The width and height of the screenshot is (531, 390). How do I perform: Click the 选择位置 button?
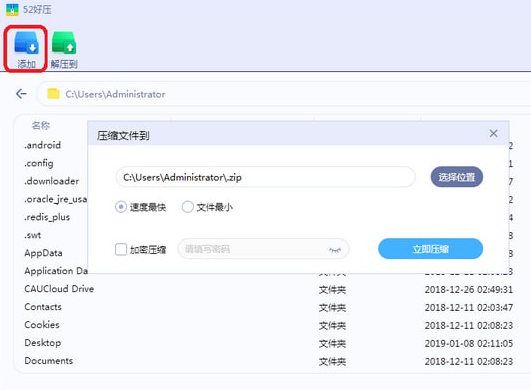pos(456,177)
